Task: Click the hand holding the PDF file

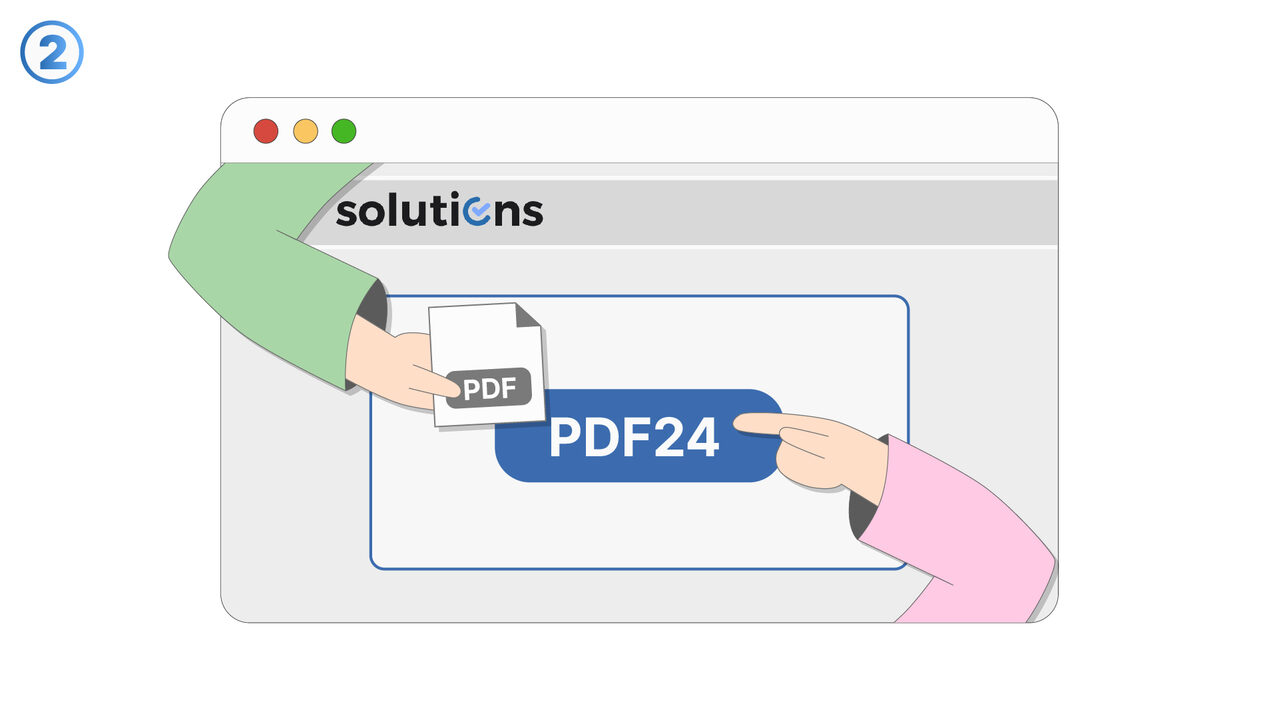Action: 395,370
